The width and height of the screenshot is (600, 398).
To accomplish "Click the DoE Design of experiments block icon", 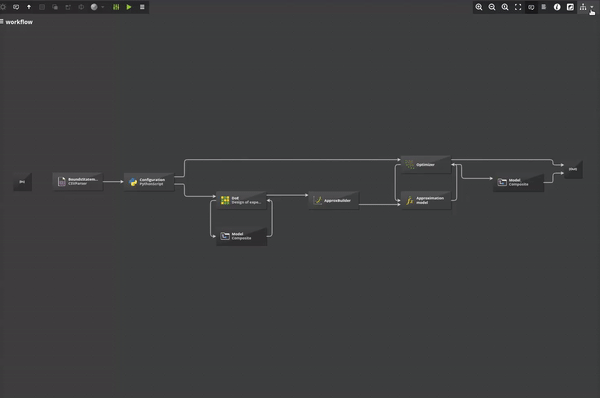I will click(x=225, y=200).
